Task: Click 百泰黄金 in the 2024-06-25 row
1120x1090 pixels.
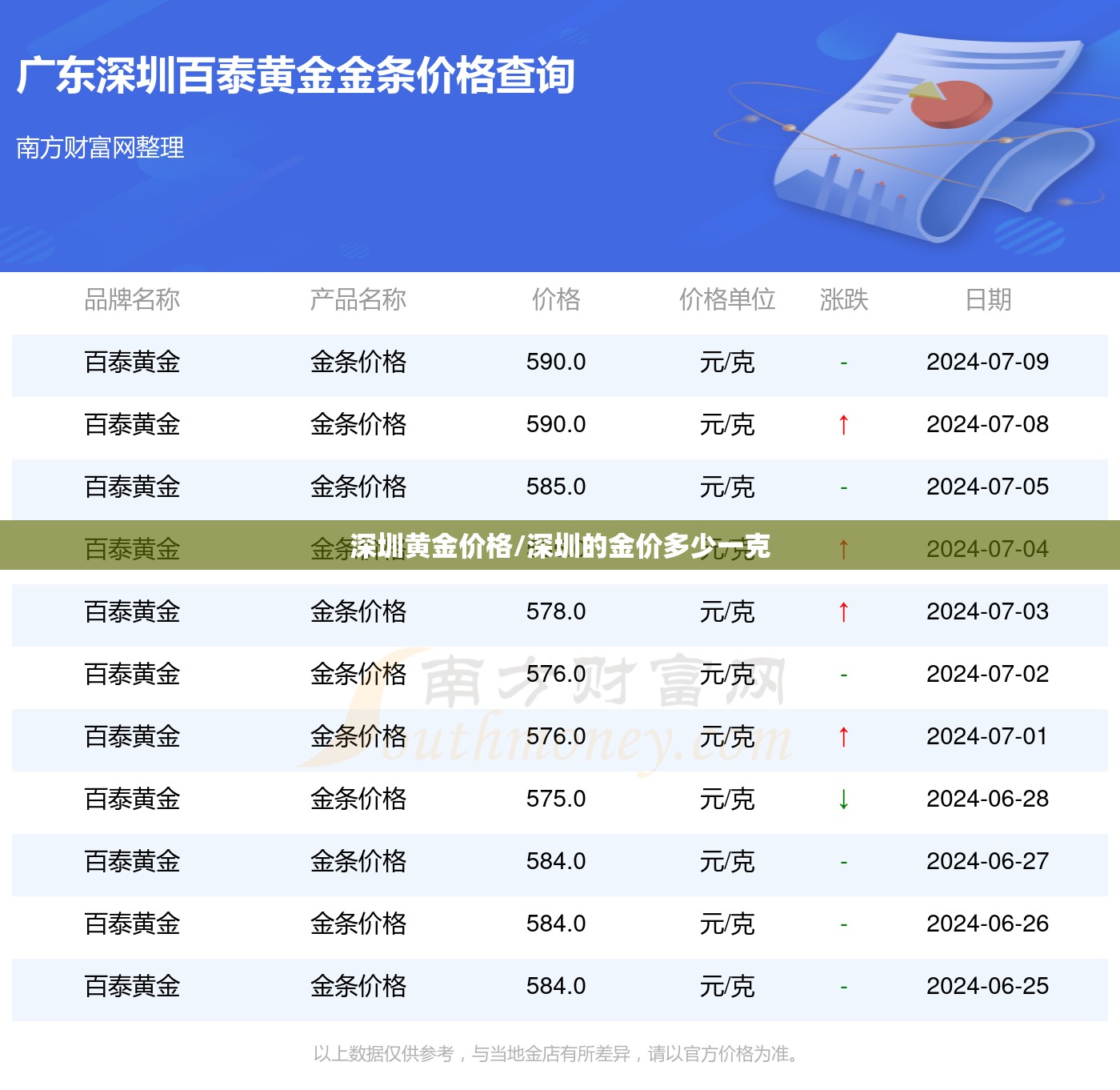Action: click(x=132, y=986)
